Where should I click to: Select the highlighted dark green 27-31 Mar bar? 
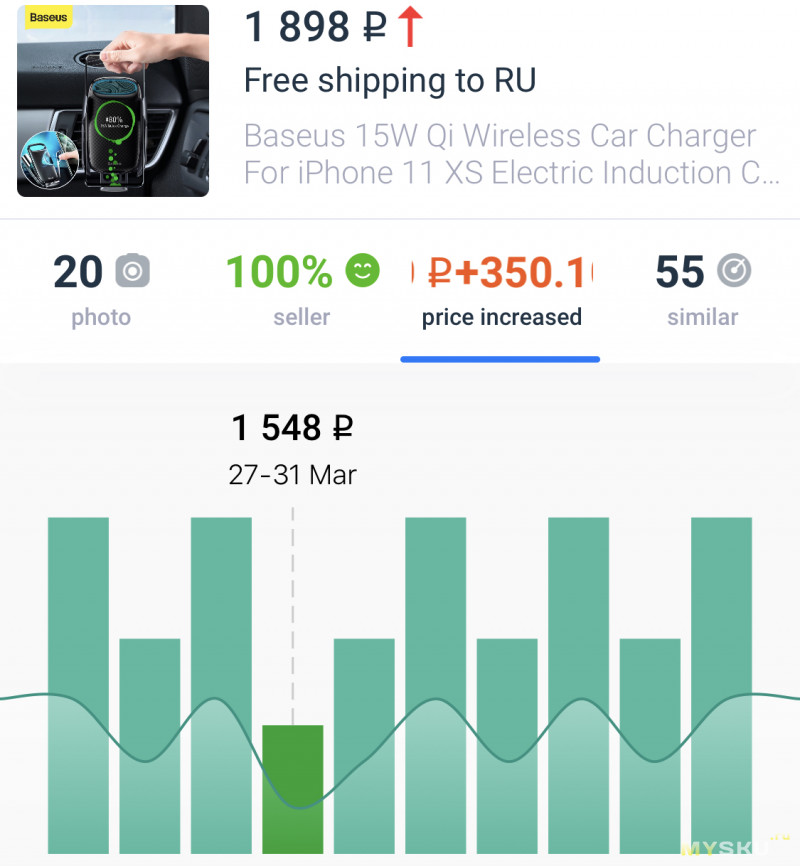(x=293, y=789)
